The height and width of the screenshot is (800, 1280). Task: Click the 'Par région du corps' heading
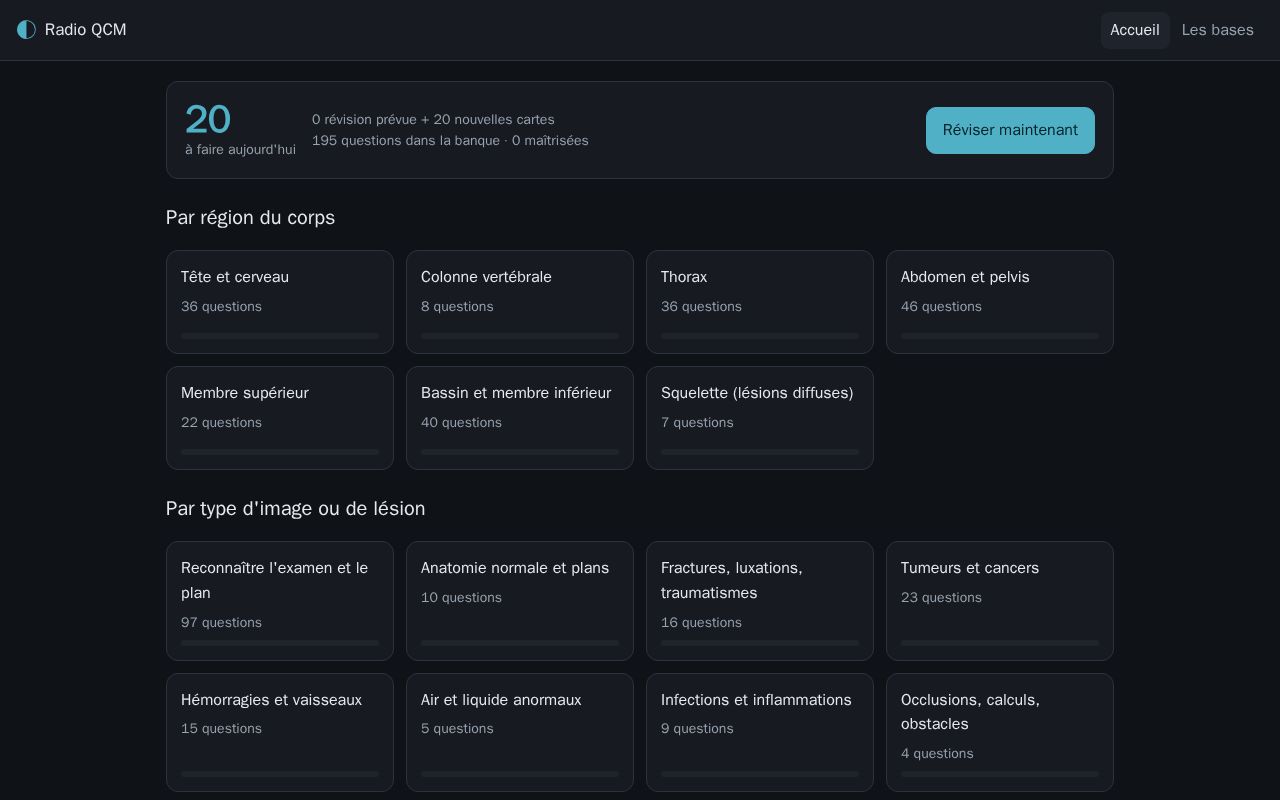click(x=250, y=218)
